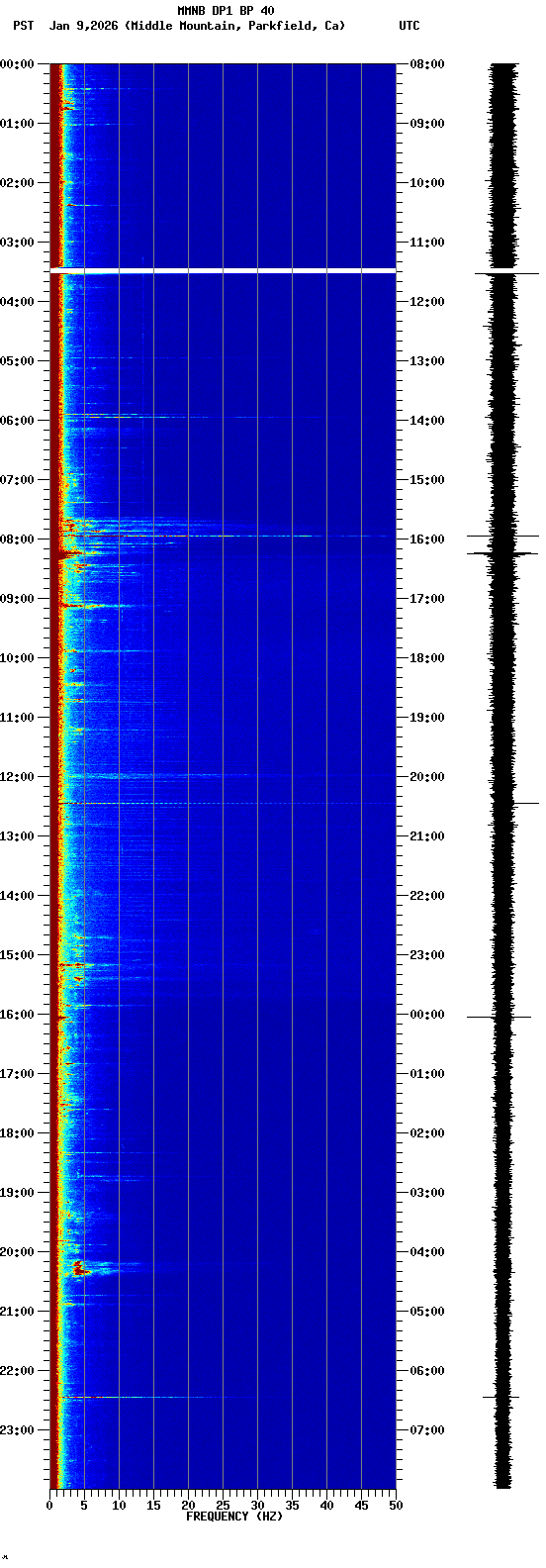Click the frequency axis value 25
Viewport: 546px width, 1568px height.
[x=223, y=1506]
